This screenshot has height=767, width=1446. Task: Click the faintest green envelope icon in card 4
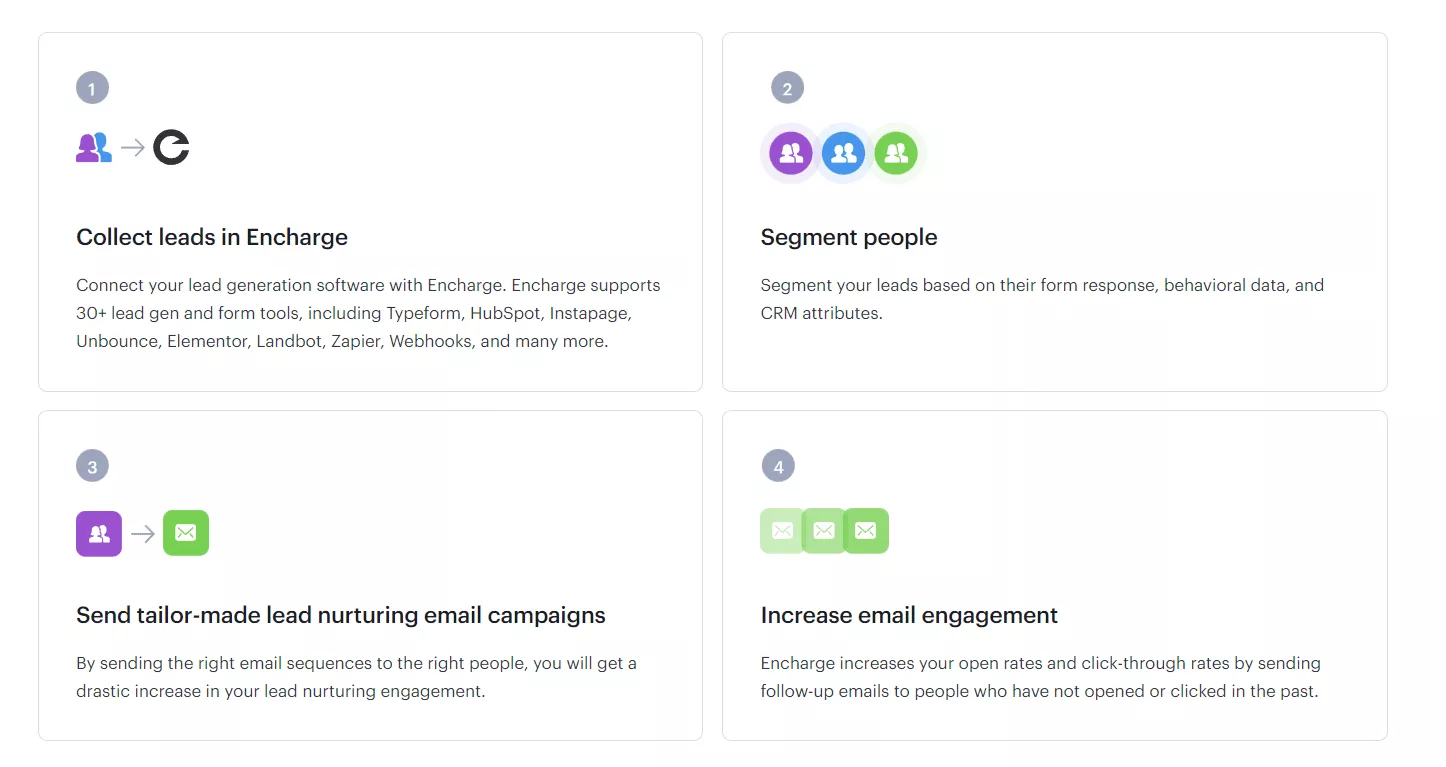click(x=781, y=531)
